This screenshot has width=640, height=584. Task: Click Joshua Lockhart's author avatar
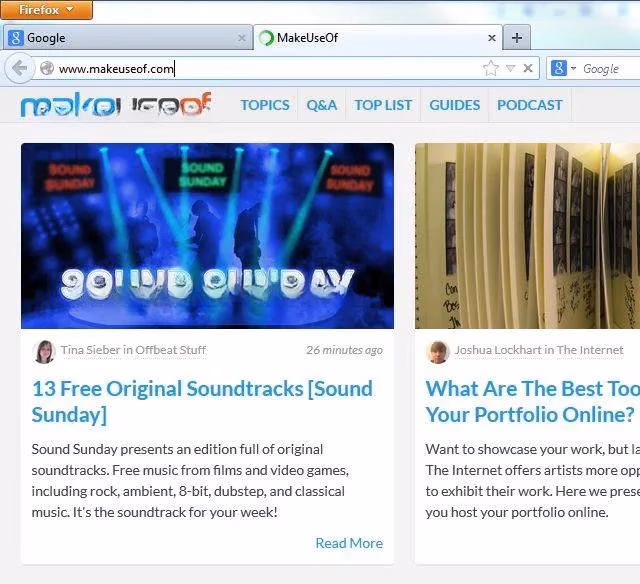tap(438, 351)
